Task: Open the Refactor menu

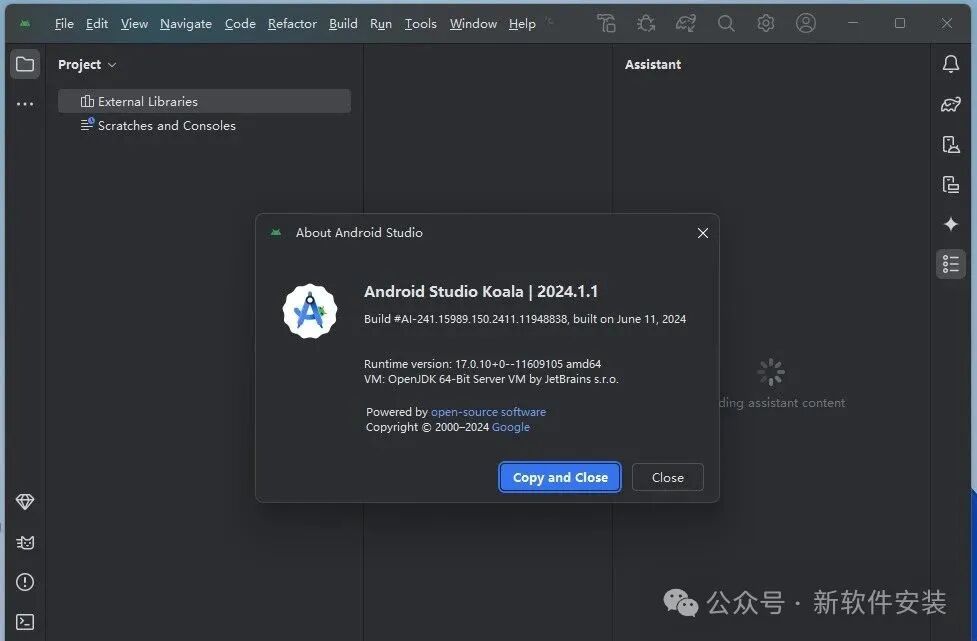Action: (292, 24)
